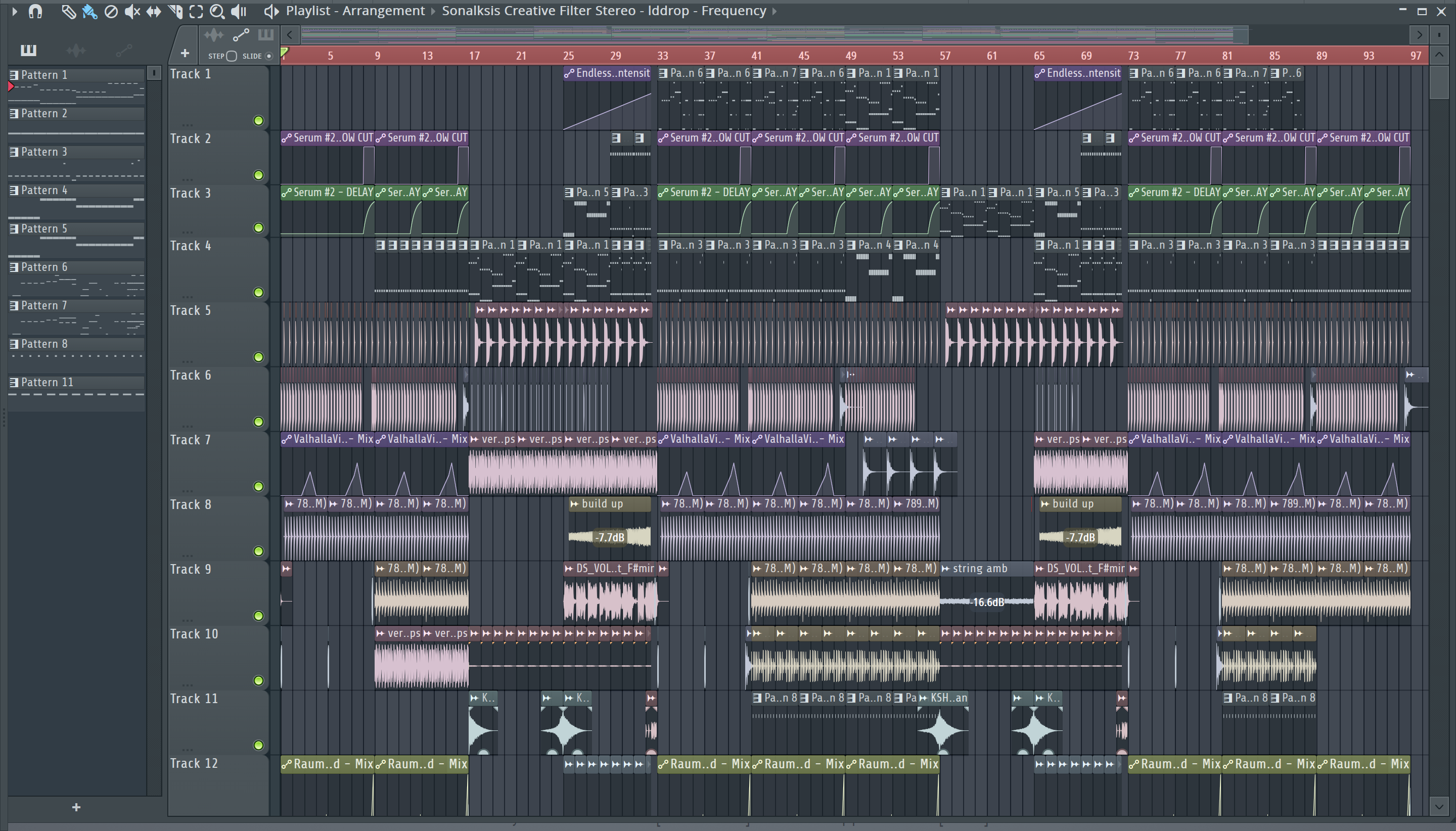Toggle the snap magnet icon
1456x831 pixels.
pyautogui.click(x=35, y=11)
